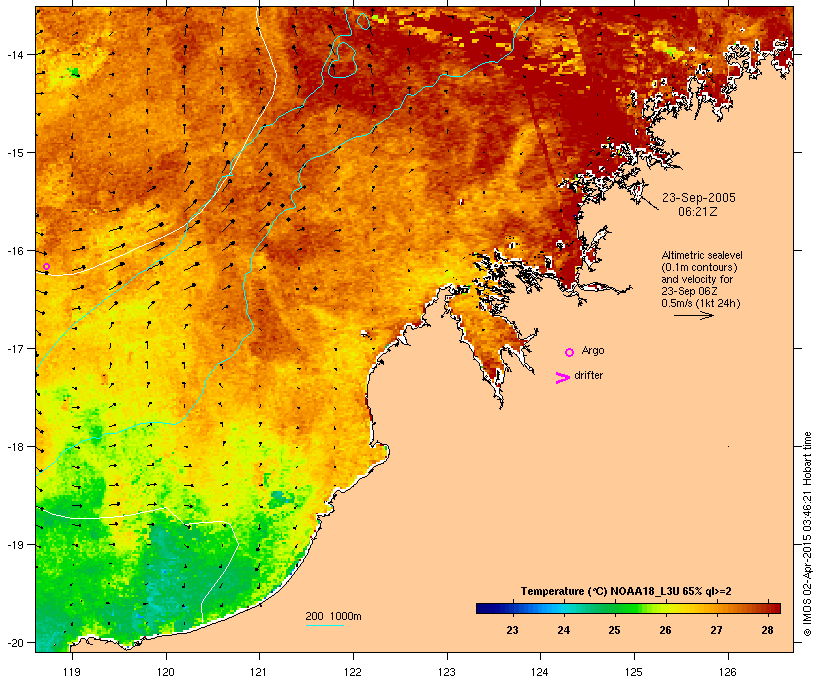
Task: Click the green 25 degree colorbar region
Action: (614, 608)
